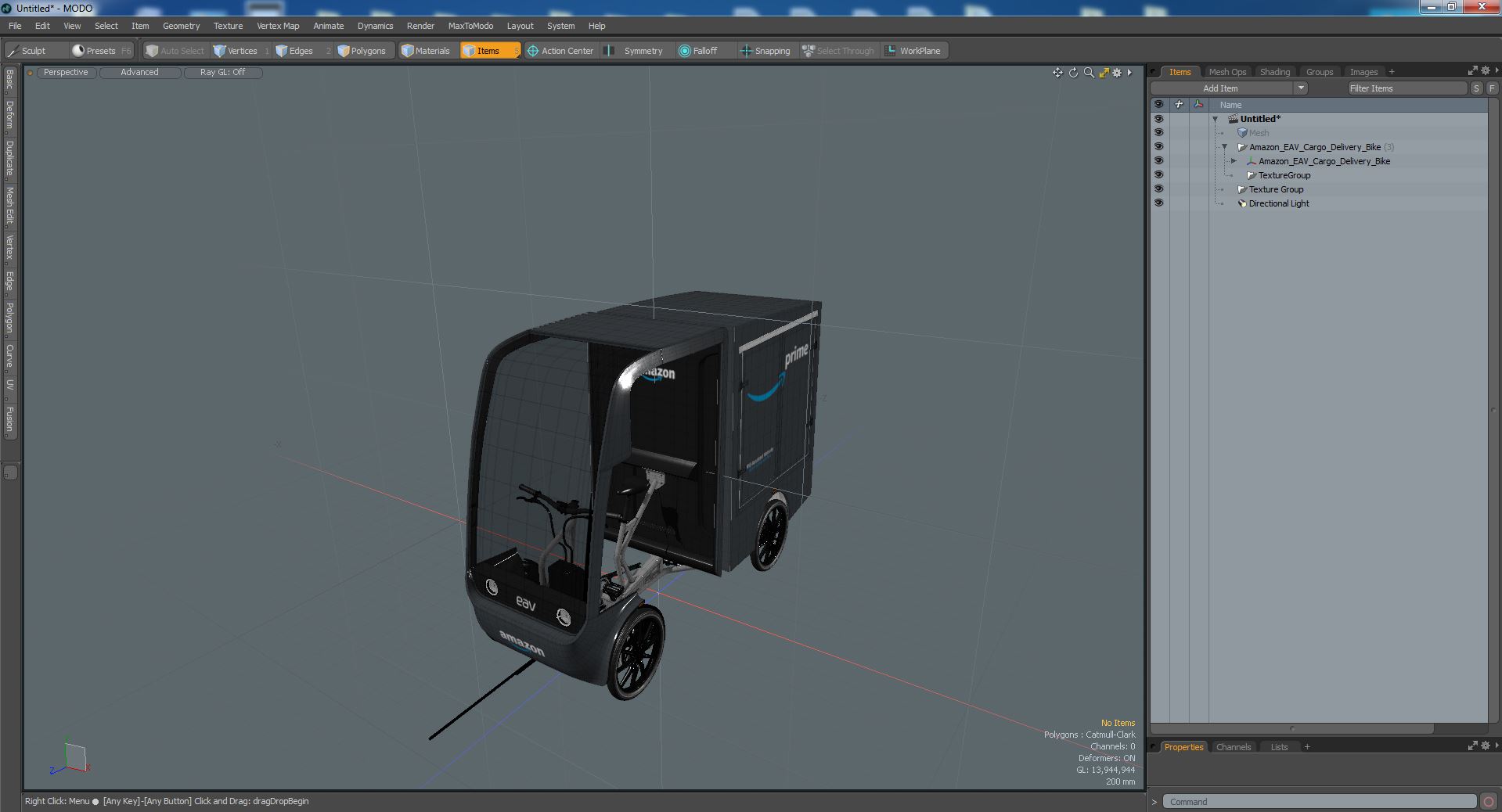Toggle visibility of Directional Light
This screenshot has width=1502, height=812.
[1158, 203]
